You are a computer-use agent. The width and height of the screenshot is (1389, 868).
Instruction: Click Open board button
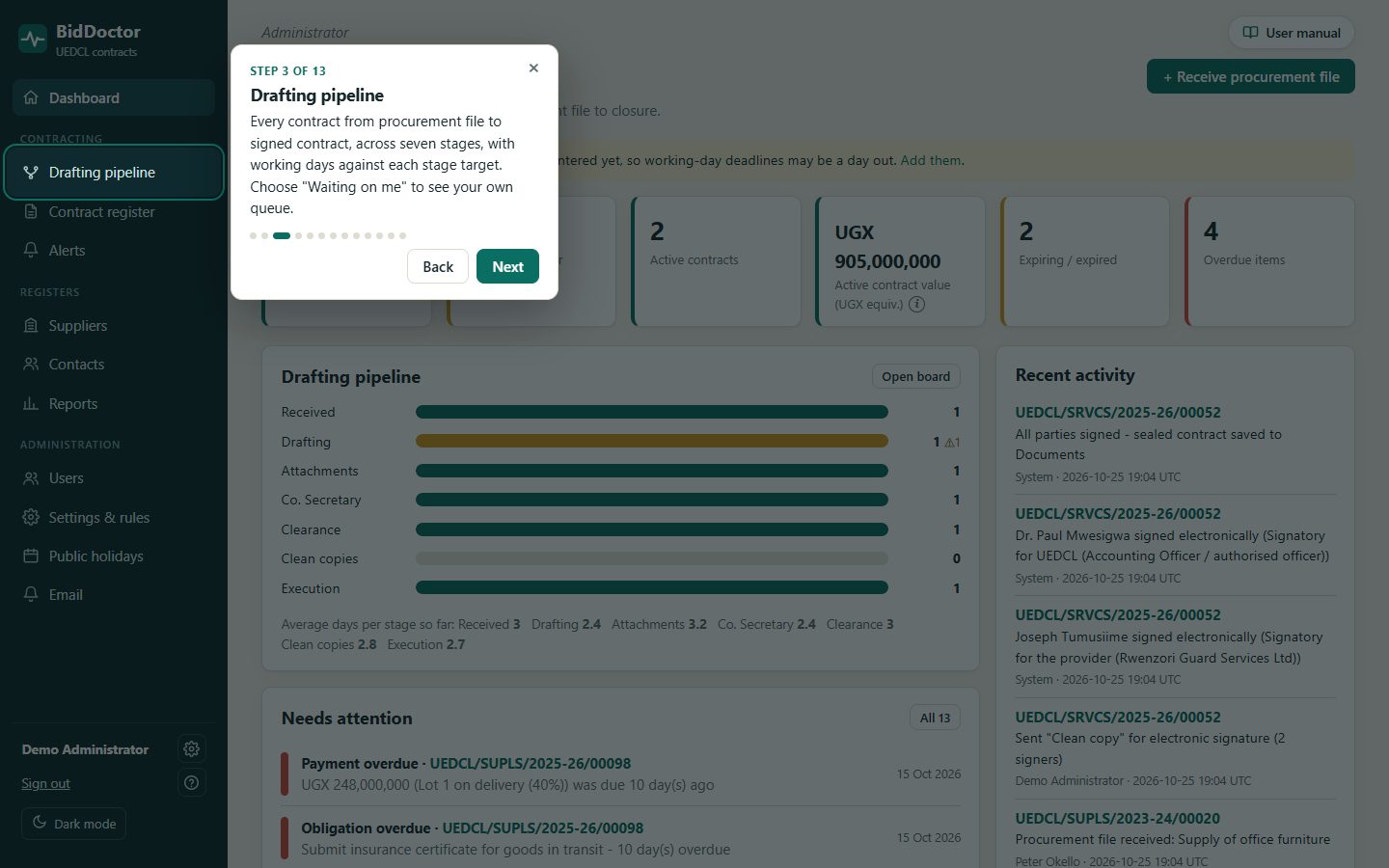[x=915, y=376]
